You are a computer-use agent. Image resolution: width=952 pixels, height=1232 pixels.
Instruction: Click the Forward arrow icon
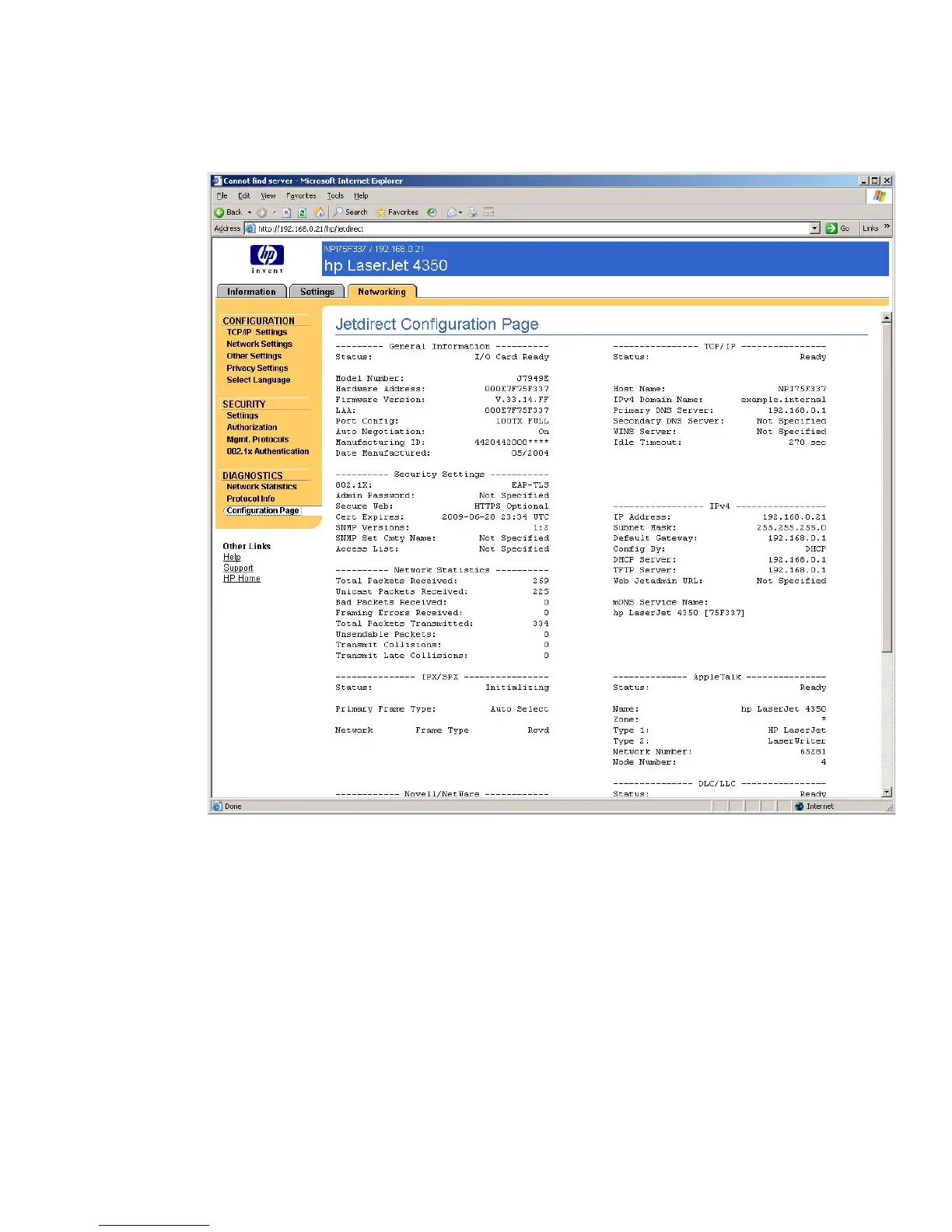[262, 212]
